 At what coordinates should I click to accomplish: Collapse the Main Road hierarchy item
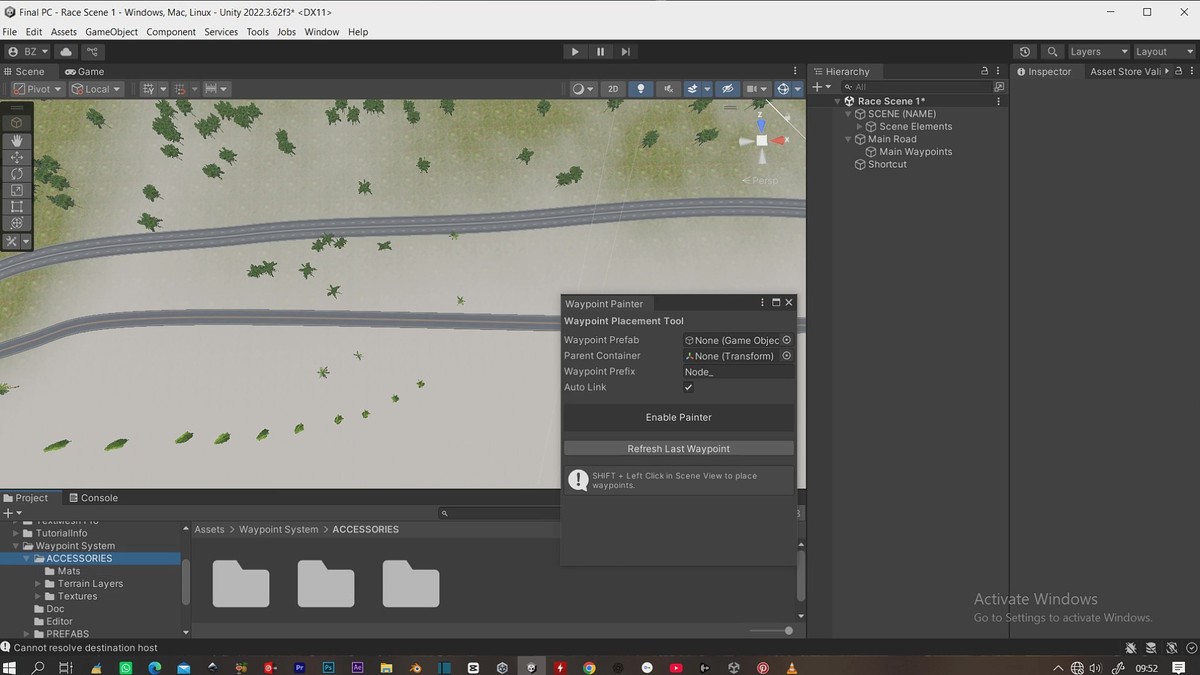(x=849, y=139)
